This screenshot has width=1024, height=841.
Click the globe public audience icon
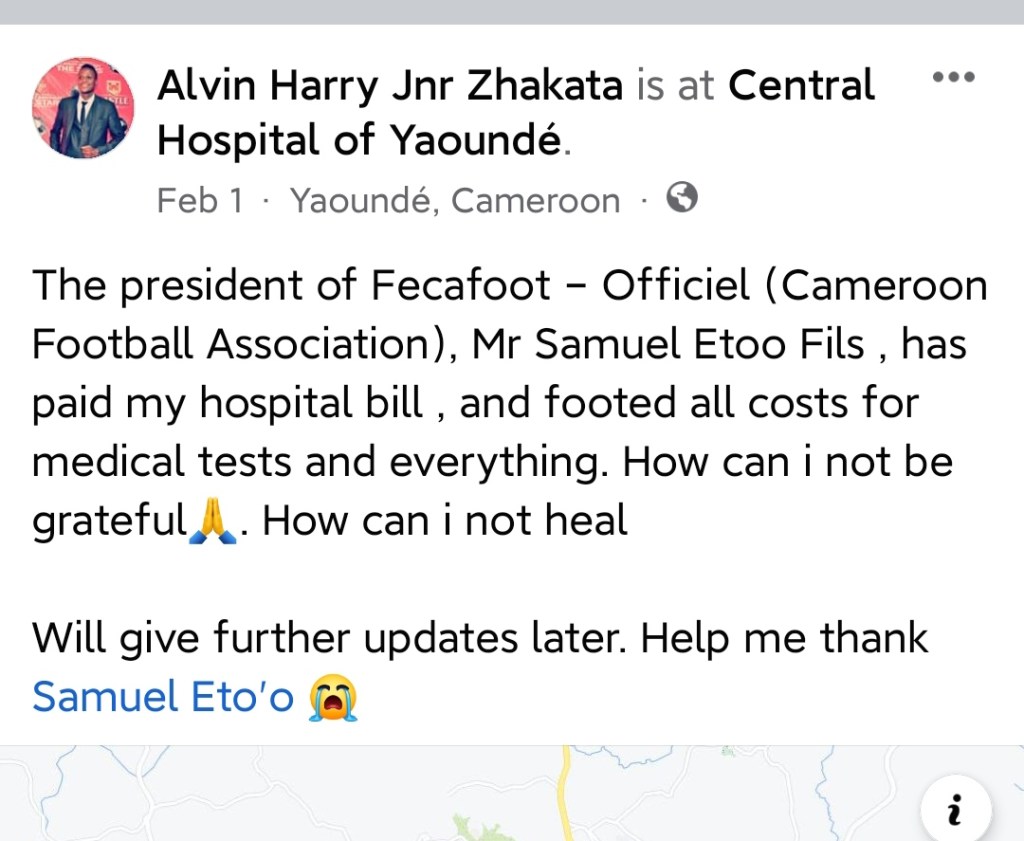[681, 198]
